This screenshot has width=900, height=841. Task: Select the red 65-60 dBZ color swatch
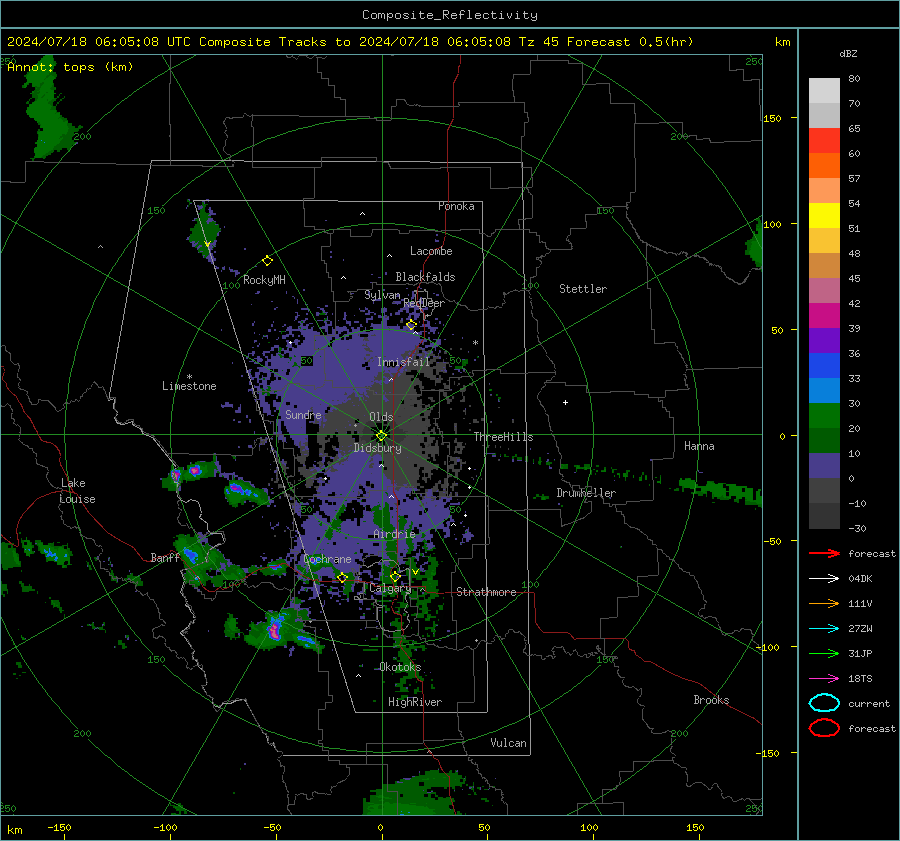pos(824,141)
